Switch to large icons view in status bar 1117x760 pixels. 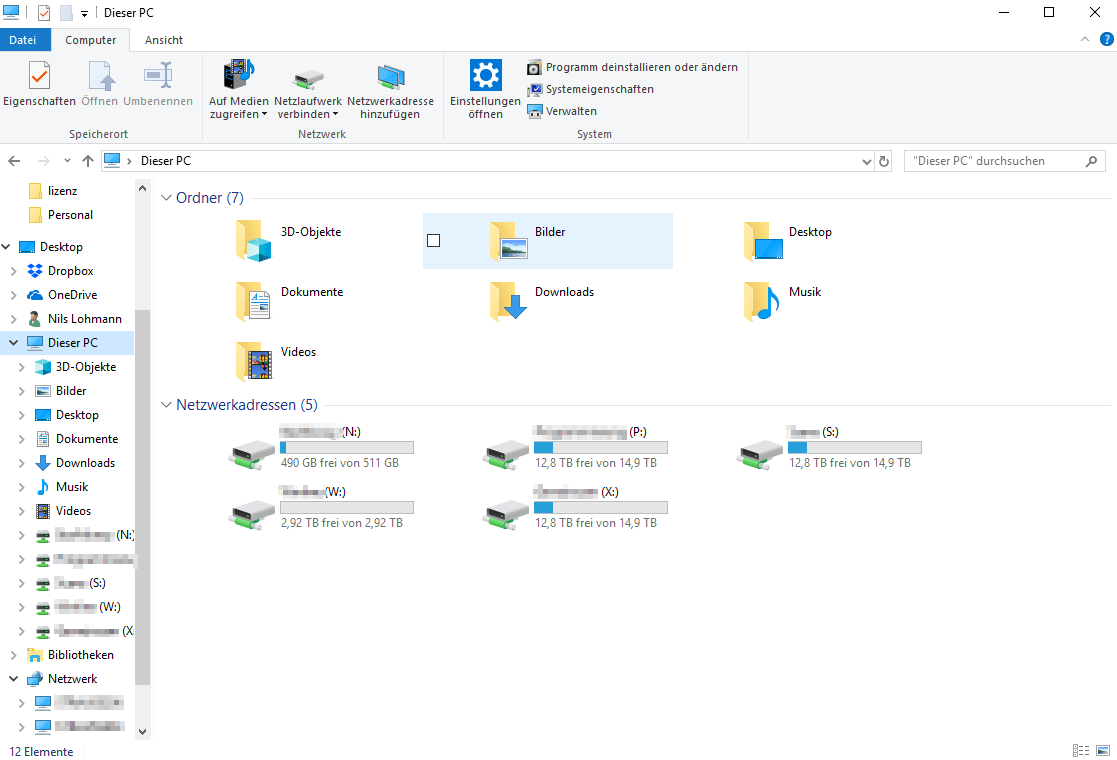tap(1103, 751)
